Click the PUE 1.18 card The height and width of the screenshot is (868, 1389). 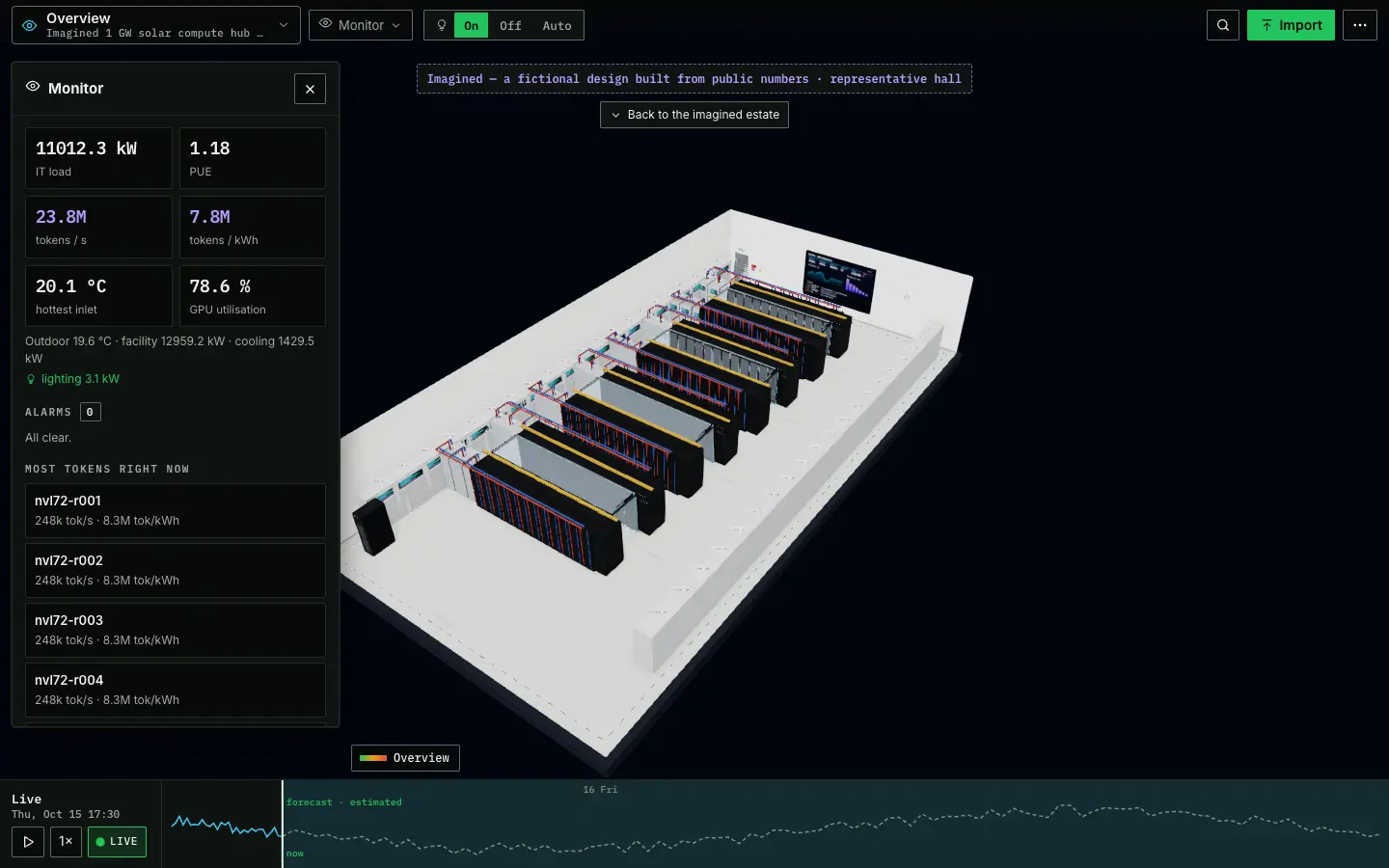[253, 158]
